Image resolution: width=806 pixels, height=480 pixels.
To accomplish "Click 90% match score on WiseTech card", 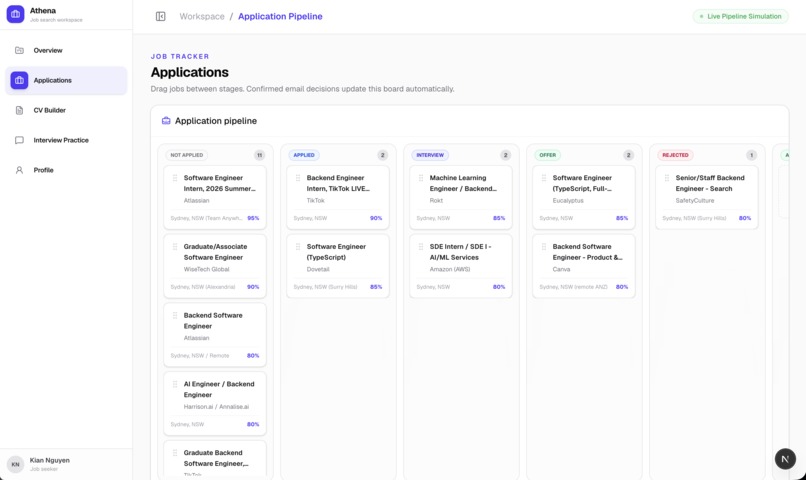I will tap(253, 287).
